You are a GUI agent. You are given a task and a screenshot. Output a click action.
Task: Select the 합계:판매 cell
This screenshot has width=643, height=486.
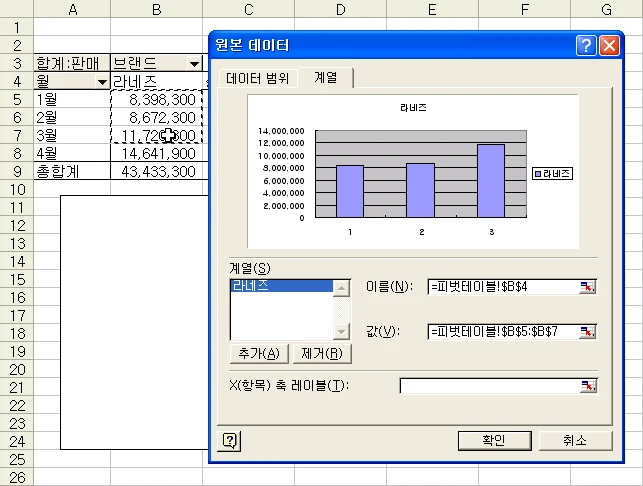pyautogui.click(x=72, y=63)
